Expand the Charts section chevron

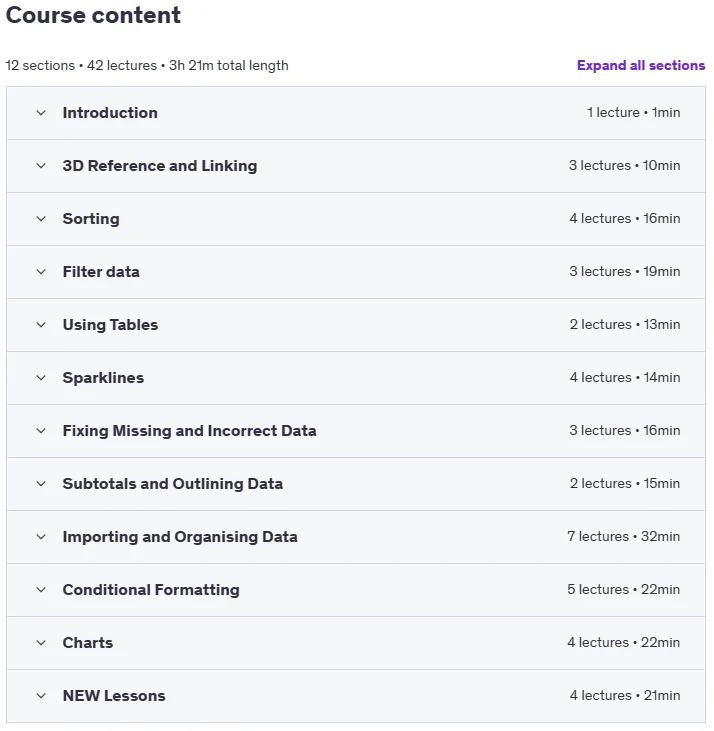tap(41, 643)
